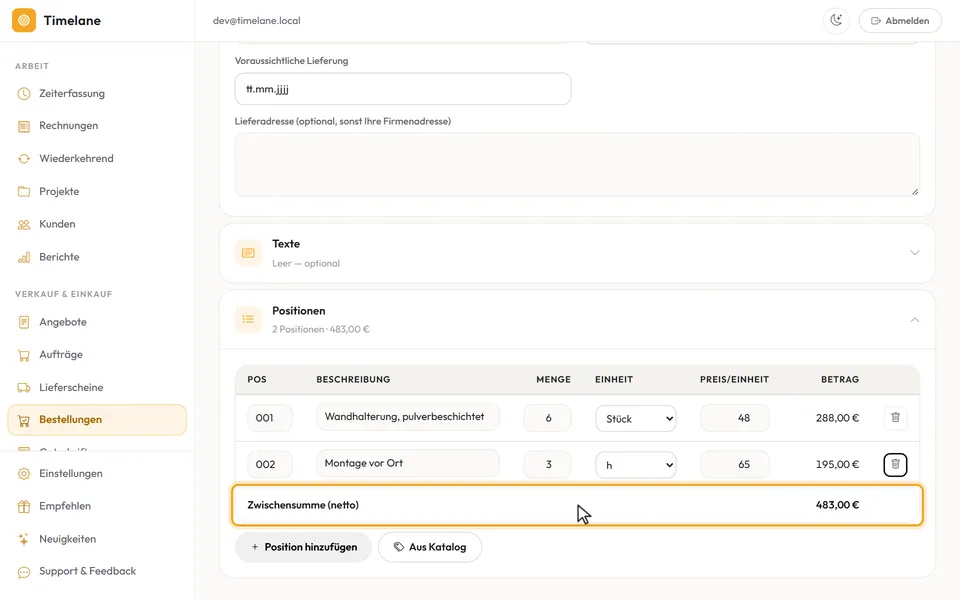Click the Berichte bar chart icon

24,257
